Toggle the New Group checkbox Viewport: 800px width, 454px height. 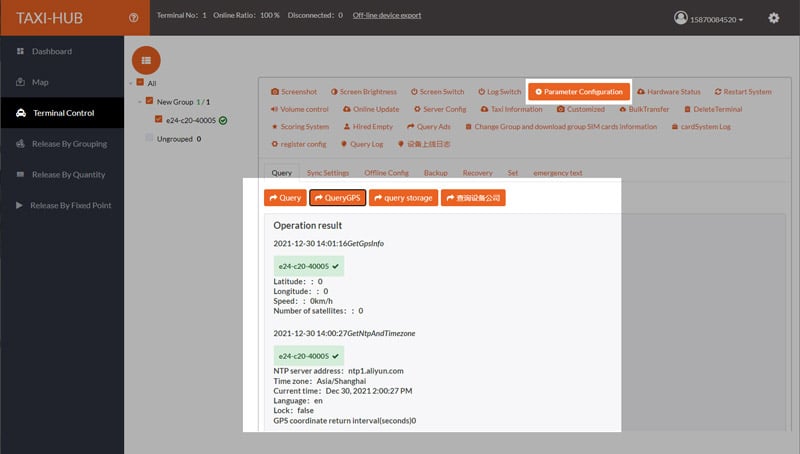tap(149, 100)
